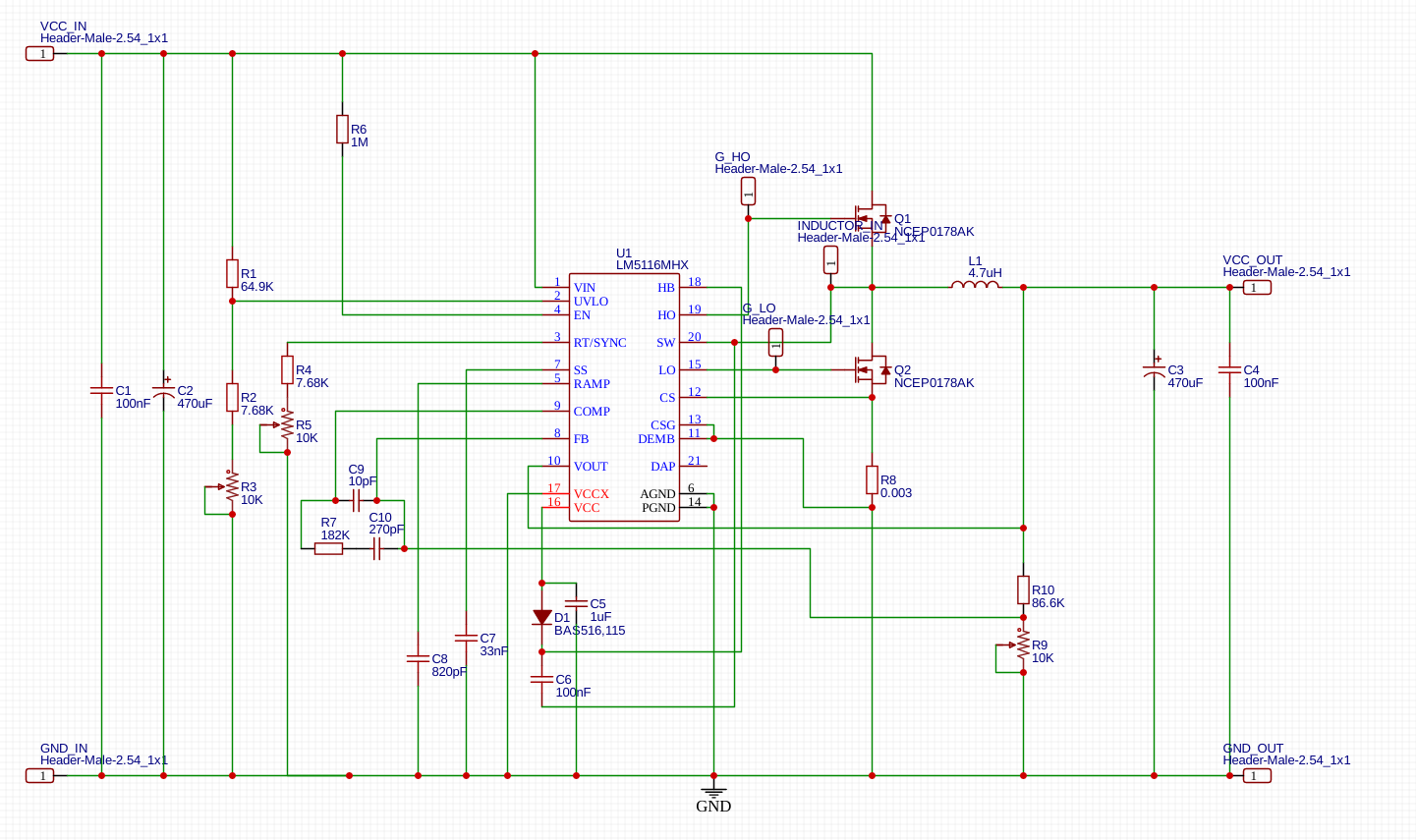Screen dimensions: 1416x840
Task: Select the 64.9K resistor value text
Action: 257,287
